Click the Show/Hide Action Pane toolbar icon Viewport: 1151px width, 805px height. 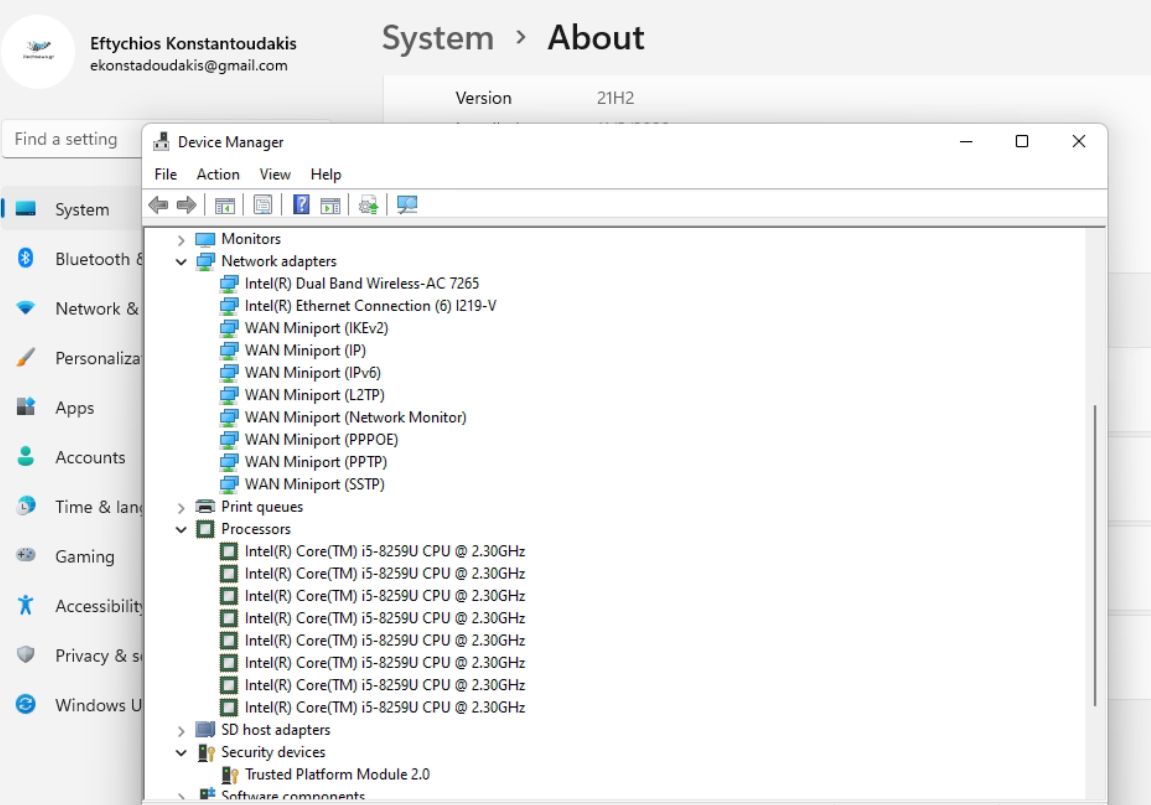click(330, 205)
